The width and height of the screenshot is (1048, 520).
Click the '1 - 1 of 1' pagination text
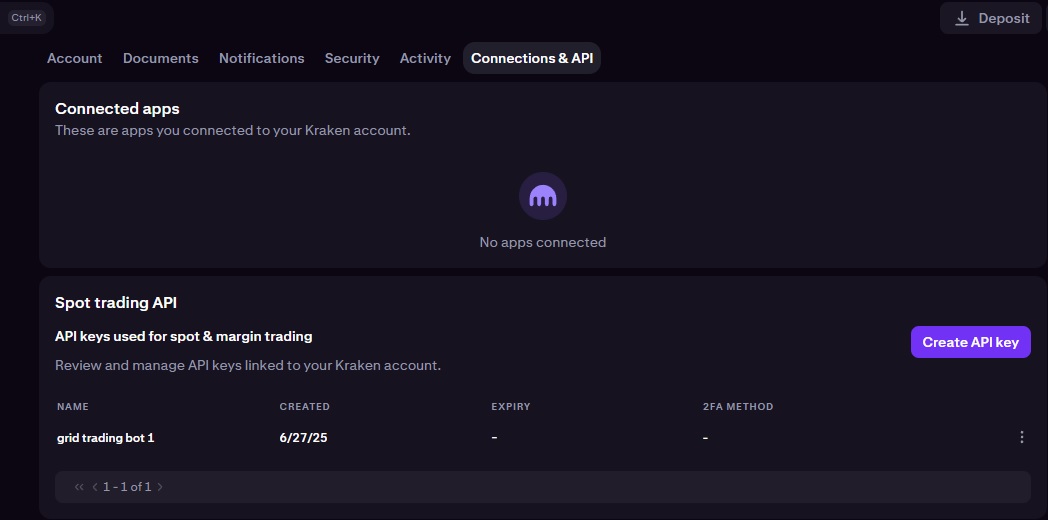(127, 487)
